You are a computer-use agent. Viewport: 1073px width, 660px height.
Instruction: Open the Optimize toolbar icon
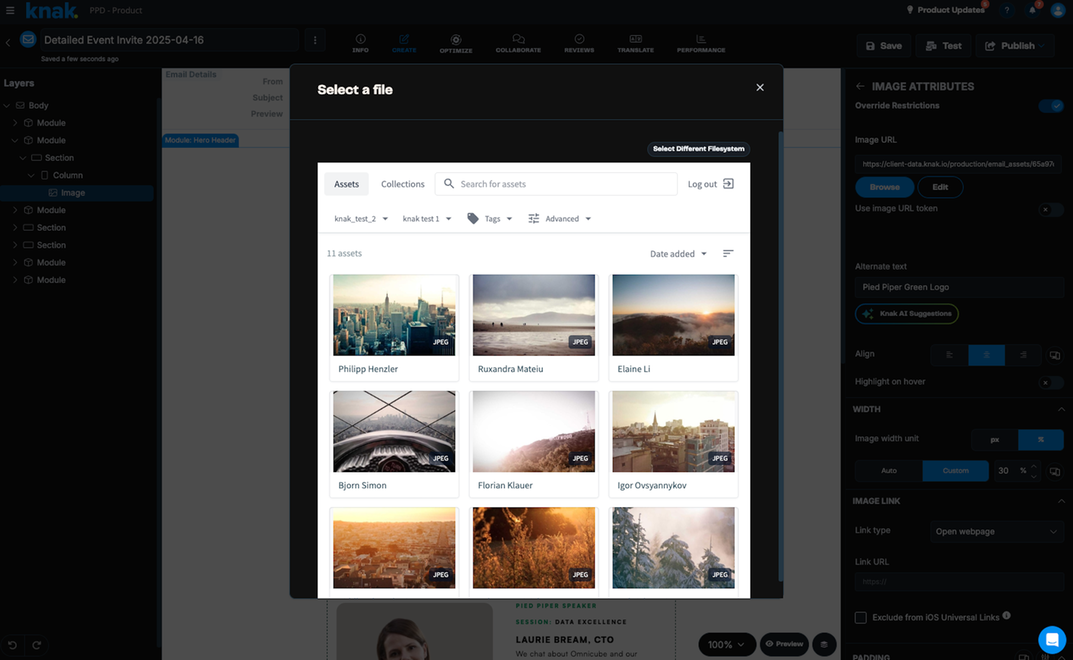[456, 44]
